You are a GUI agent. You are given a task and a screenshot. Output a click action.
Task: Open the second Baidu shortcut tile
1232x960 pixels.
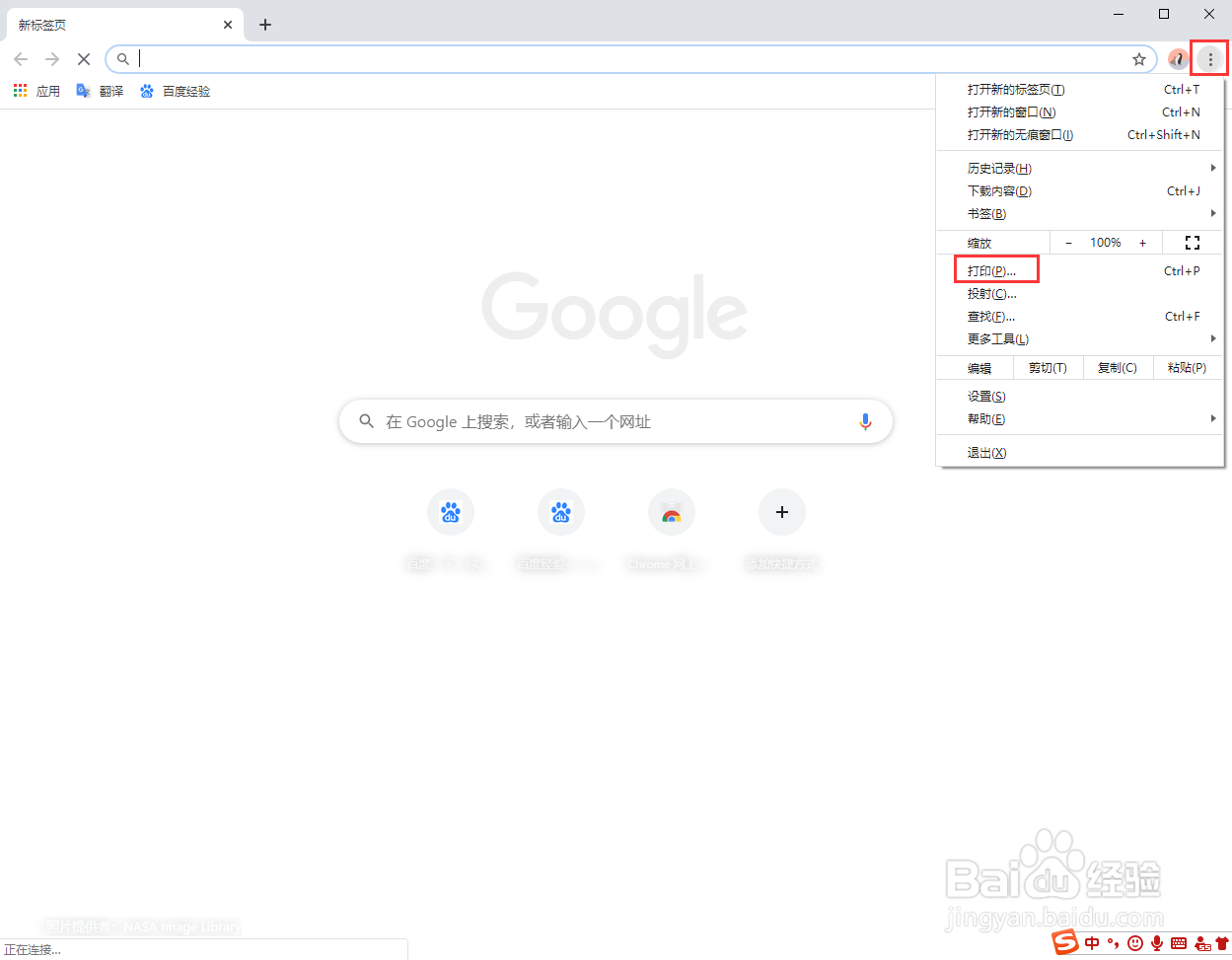pyautogui.click(x=561, y=513)
